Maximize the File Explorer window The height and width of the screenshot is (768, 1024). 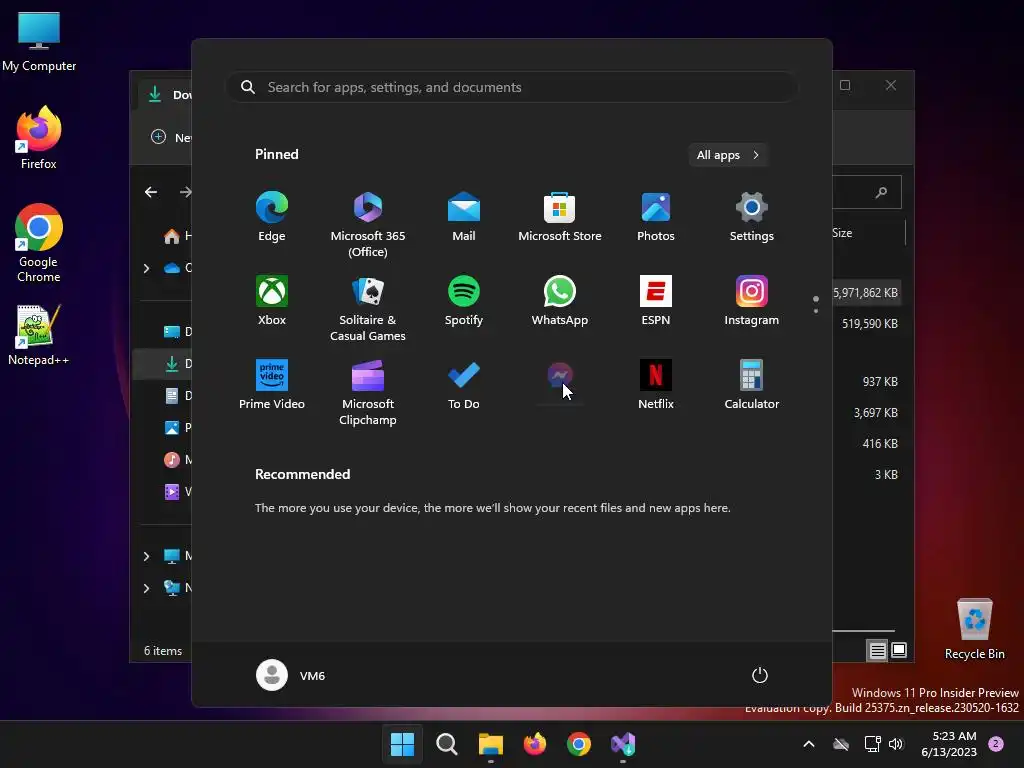[x=845, y=86]
